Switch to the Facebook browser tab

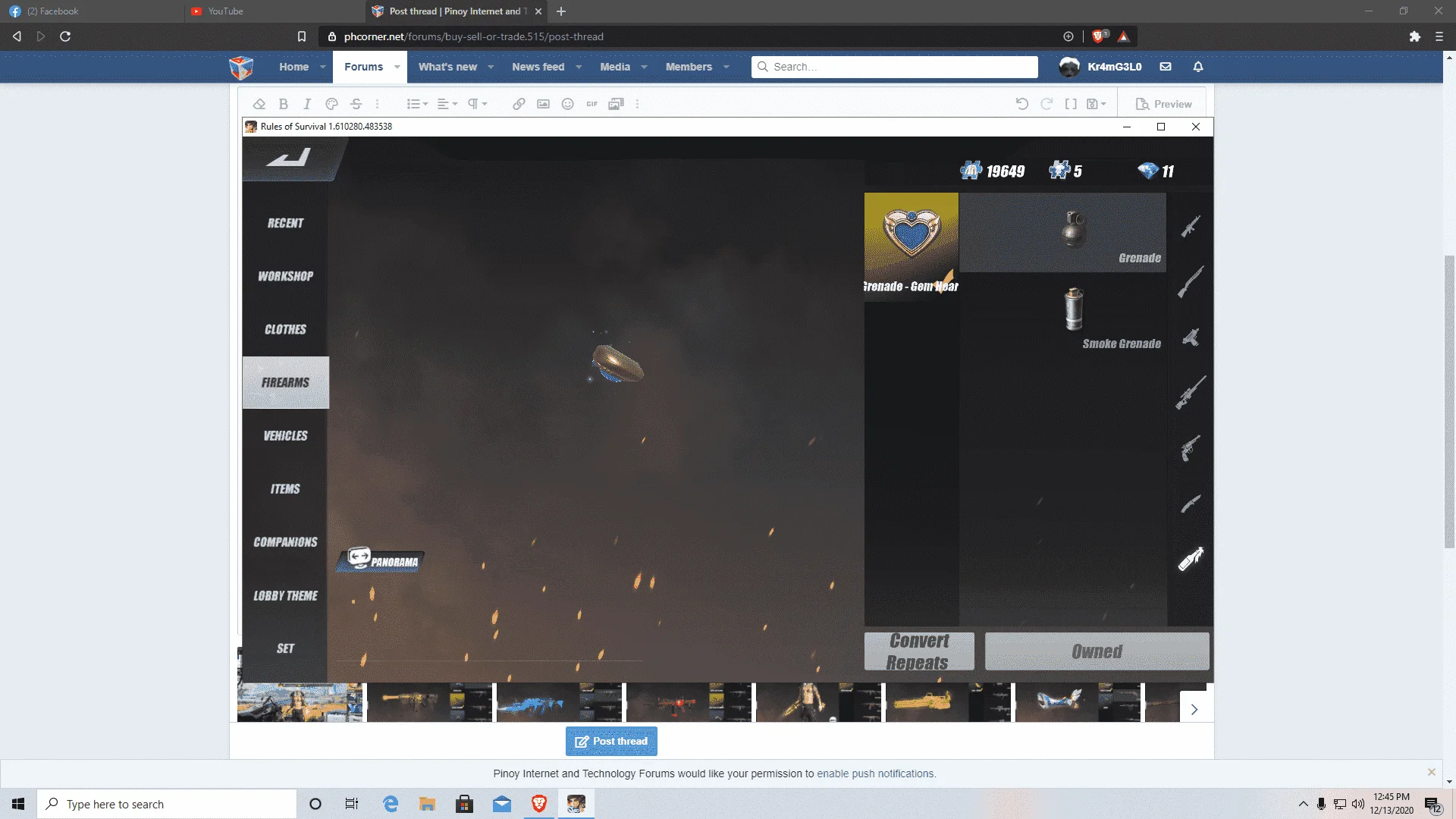(91, 11)
